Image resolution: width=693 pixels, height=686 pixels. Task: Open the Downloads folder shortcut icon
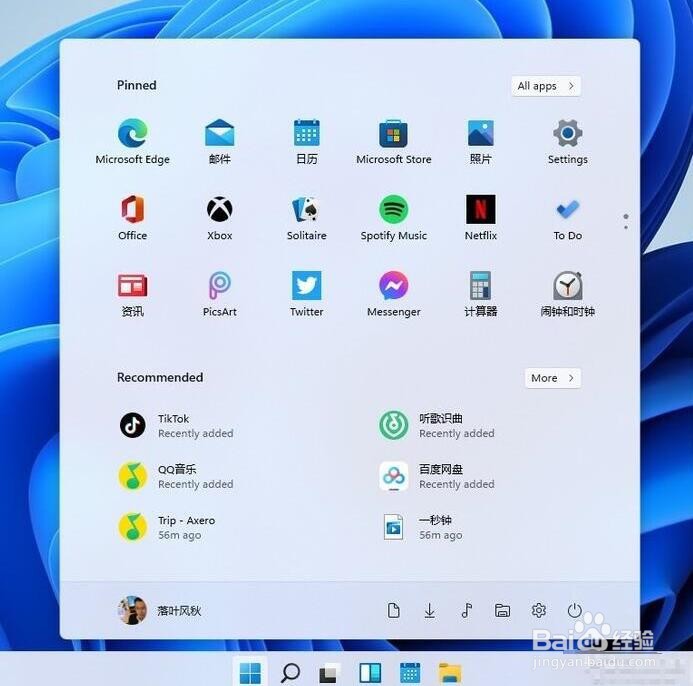tap(430, 610)
